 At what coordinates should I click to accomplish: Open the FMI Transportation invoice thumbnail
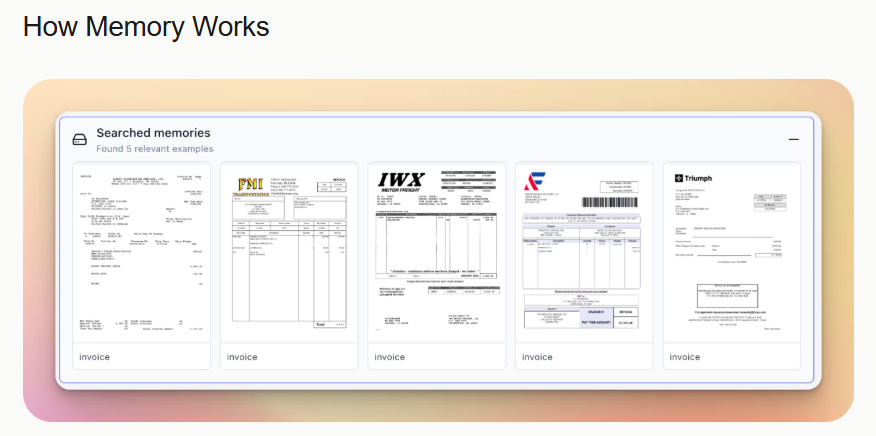click(289, 252)
